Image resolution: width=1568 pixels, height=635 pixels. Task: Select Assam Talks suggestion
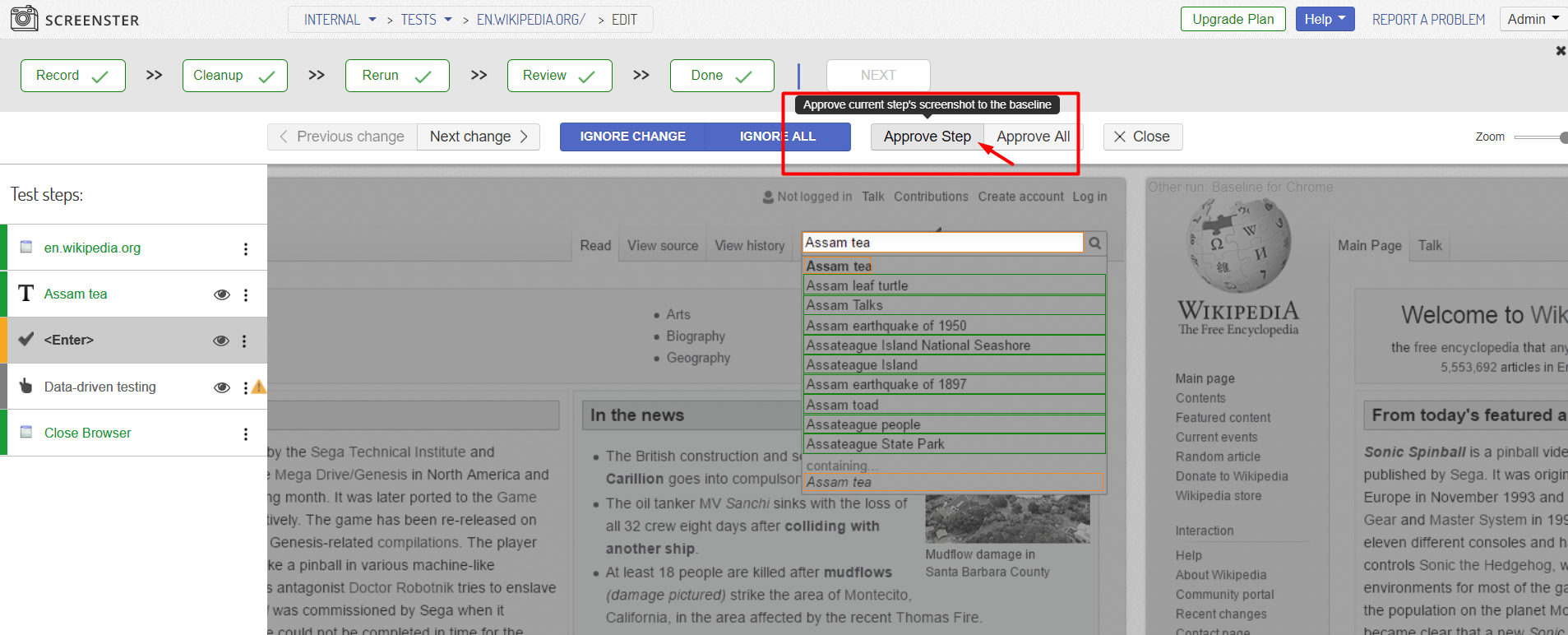(x=955, y=305)
